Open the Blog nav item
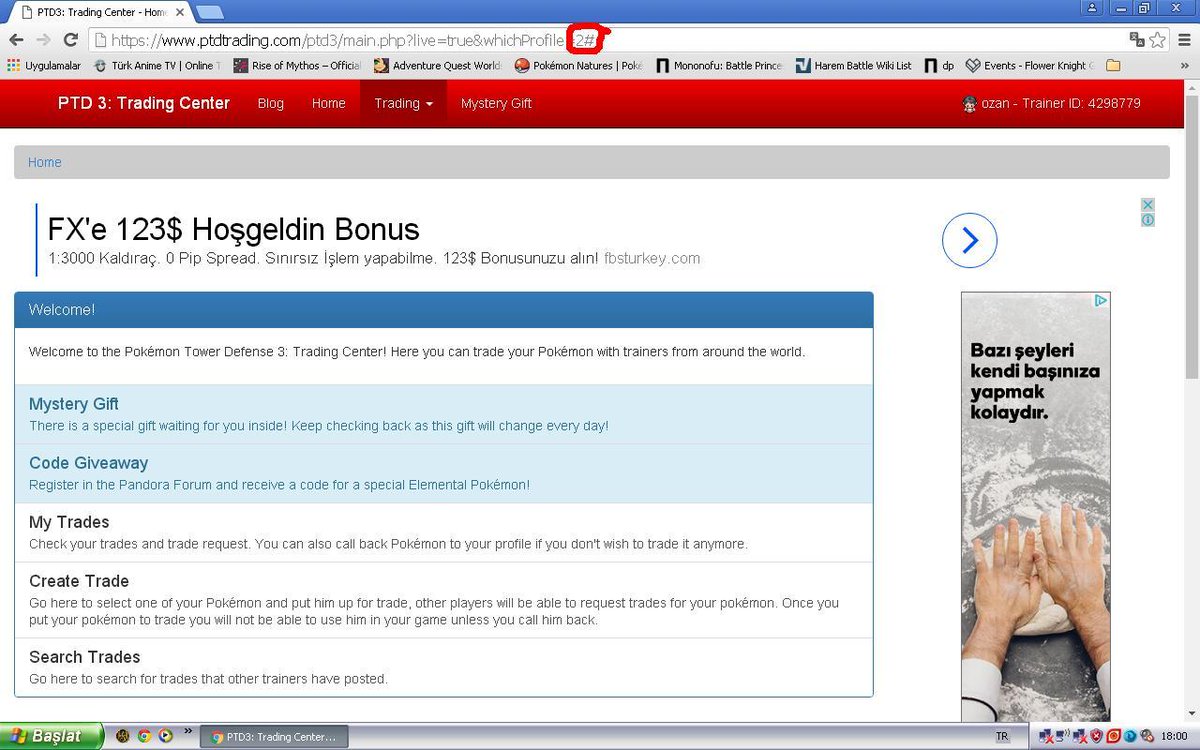Viewport: 1200px width, 750px height. point(271,103)
